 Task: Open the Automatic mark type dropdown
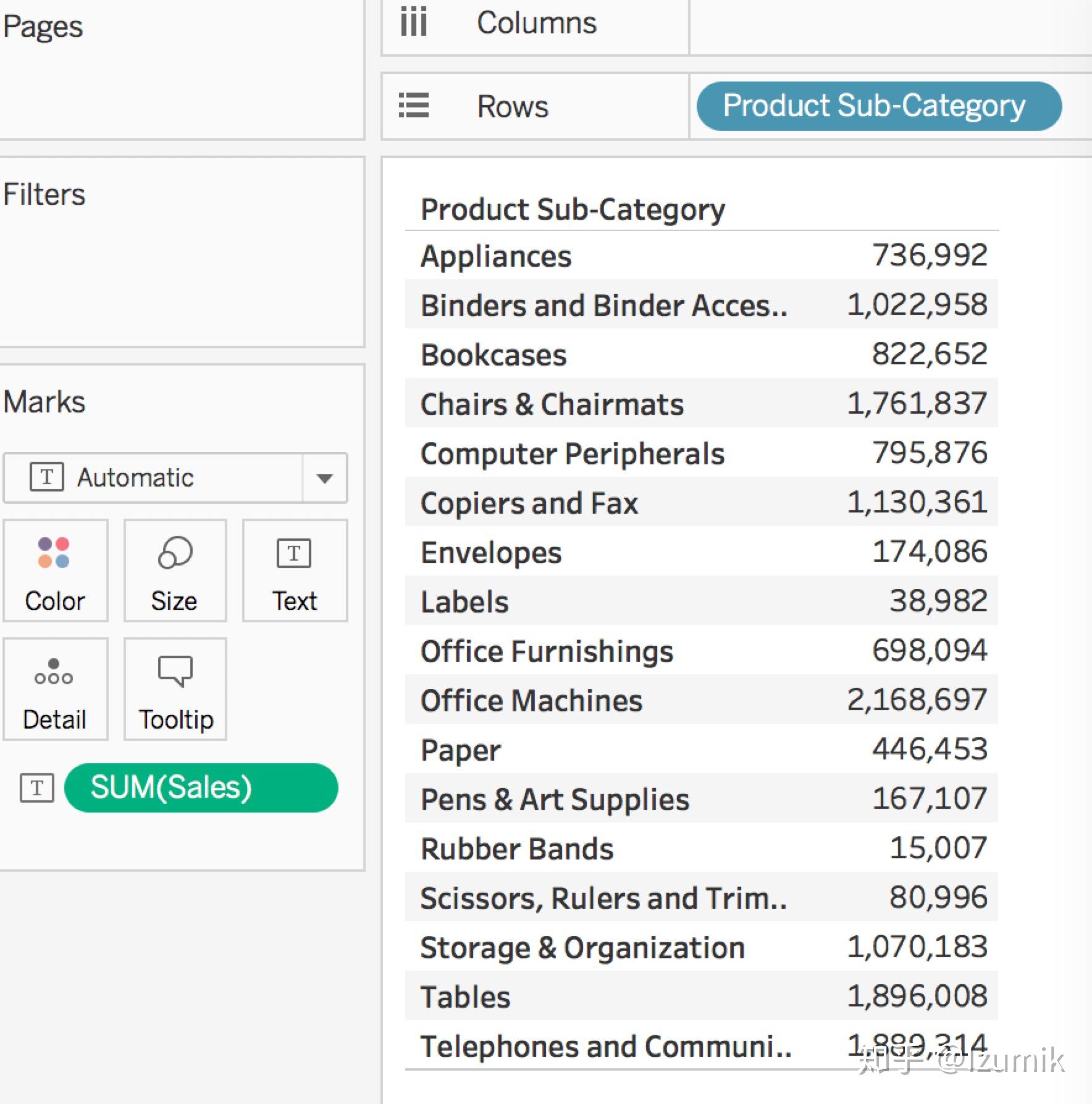154,478
